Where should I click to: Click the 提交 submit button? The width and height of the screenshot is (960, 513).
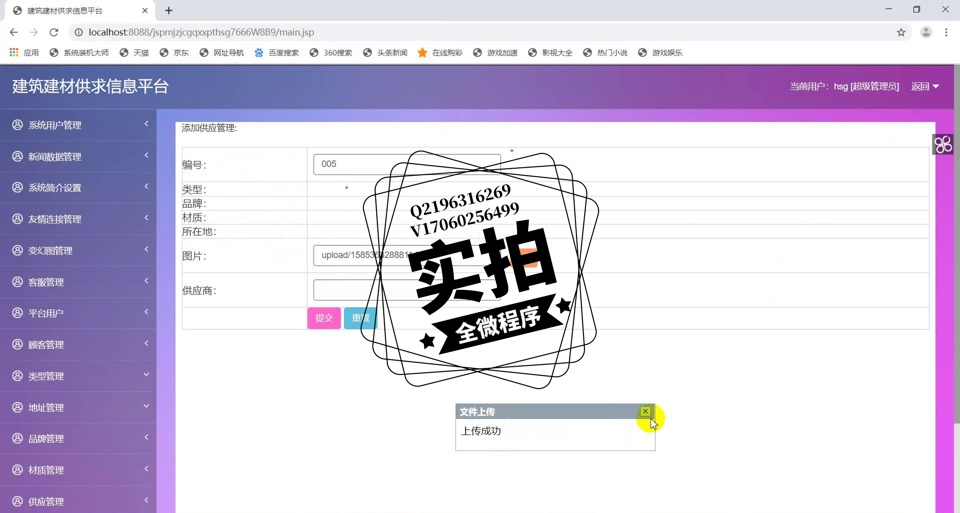(x=324, y=318)
